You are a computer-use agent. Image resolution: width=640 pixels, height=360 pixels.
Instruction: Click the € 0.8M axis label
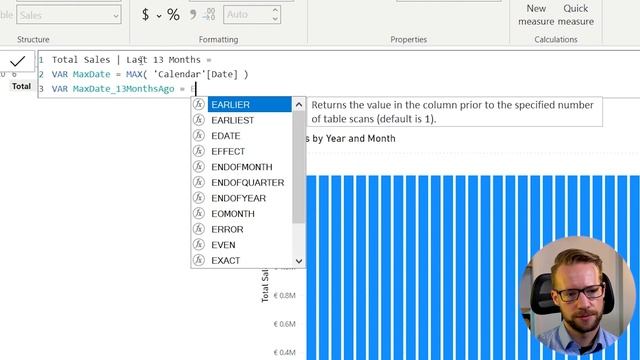point(284,296)
